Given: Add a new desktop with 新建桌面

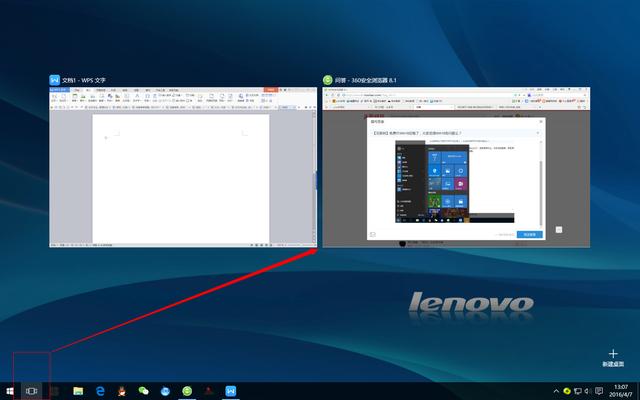Looking at the screenshot, I should pyautogui.click(x=613, y=358).
